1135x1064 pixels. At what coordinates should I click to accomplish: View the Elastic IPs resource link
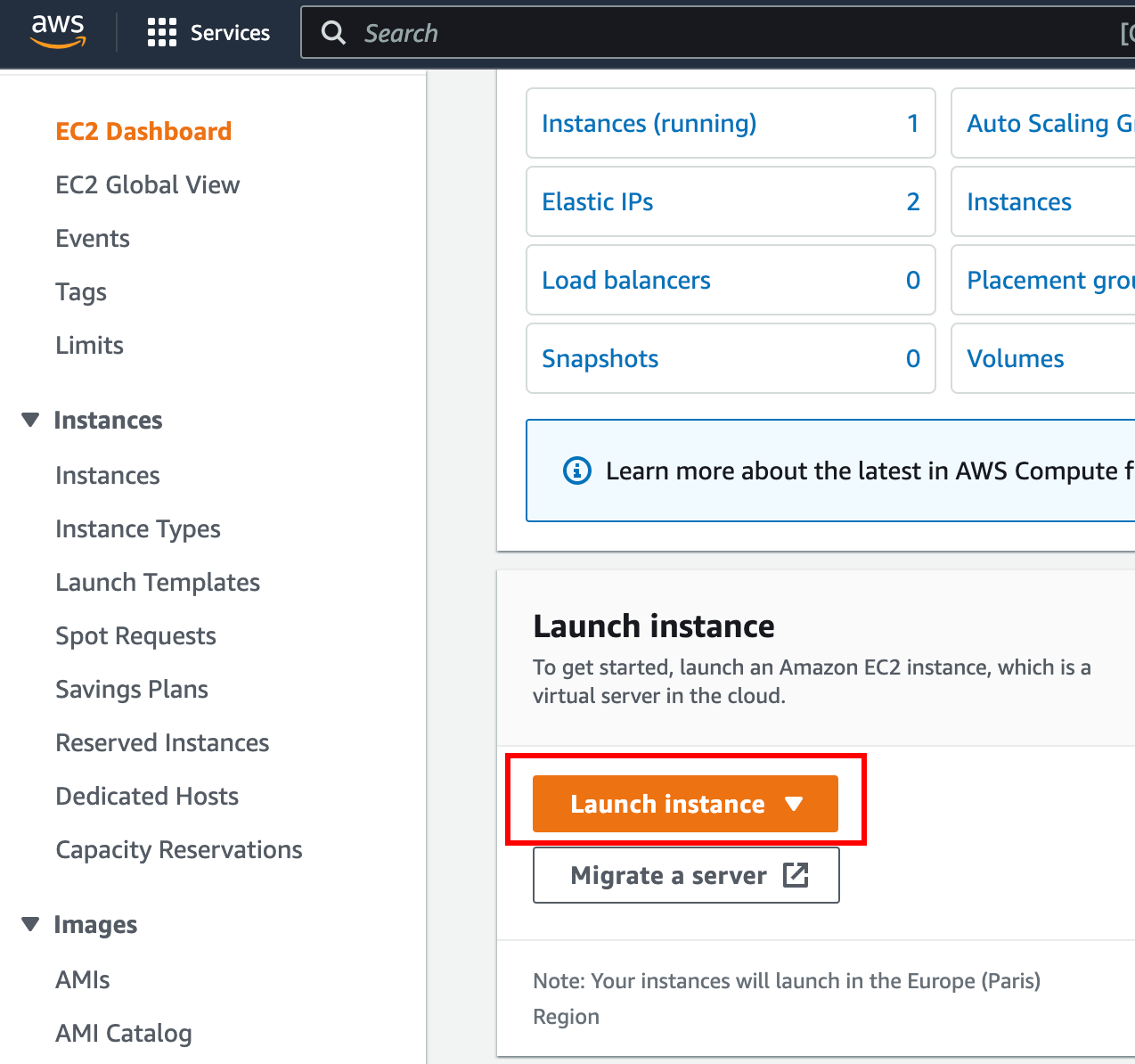pos(597,201)
